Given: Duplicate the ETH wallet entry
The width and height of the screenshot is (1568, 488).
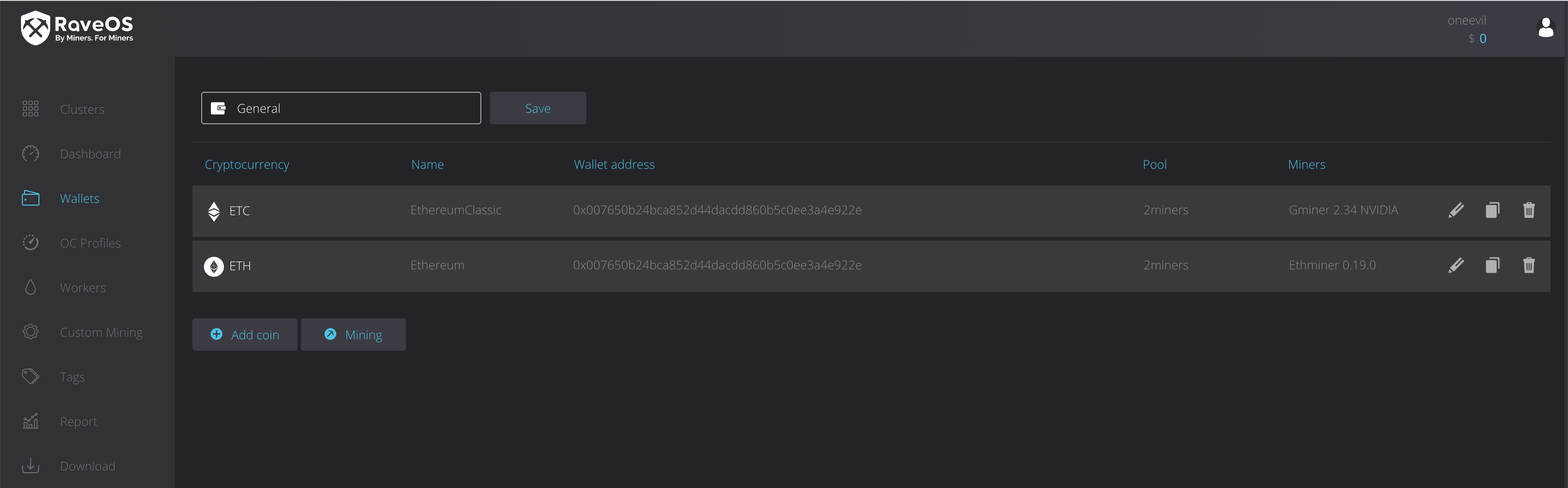Looking at the screenshot, I should click(x=1492, y=265).
